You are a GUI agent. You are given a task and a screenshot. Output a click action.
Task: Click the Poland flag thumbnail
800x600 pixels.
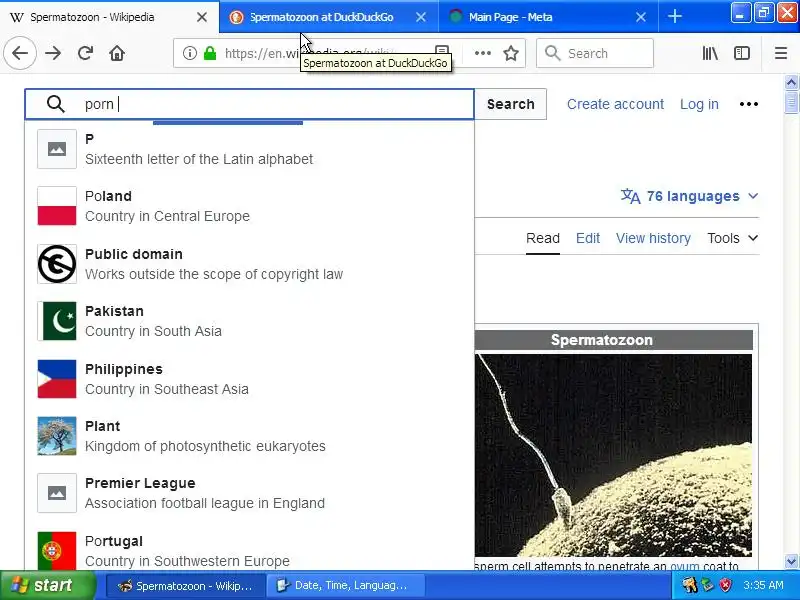tap(57, 206)
